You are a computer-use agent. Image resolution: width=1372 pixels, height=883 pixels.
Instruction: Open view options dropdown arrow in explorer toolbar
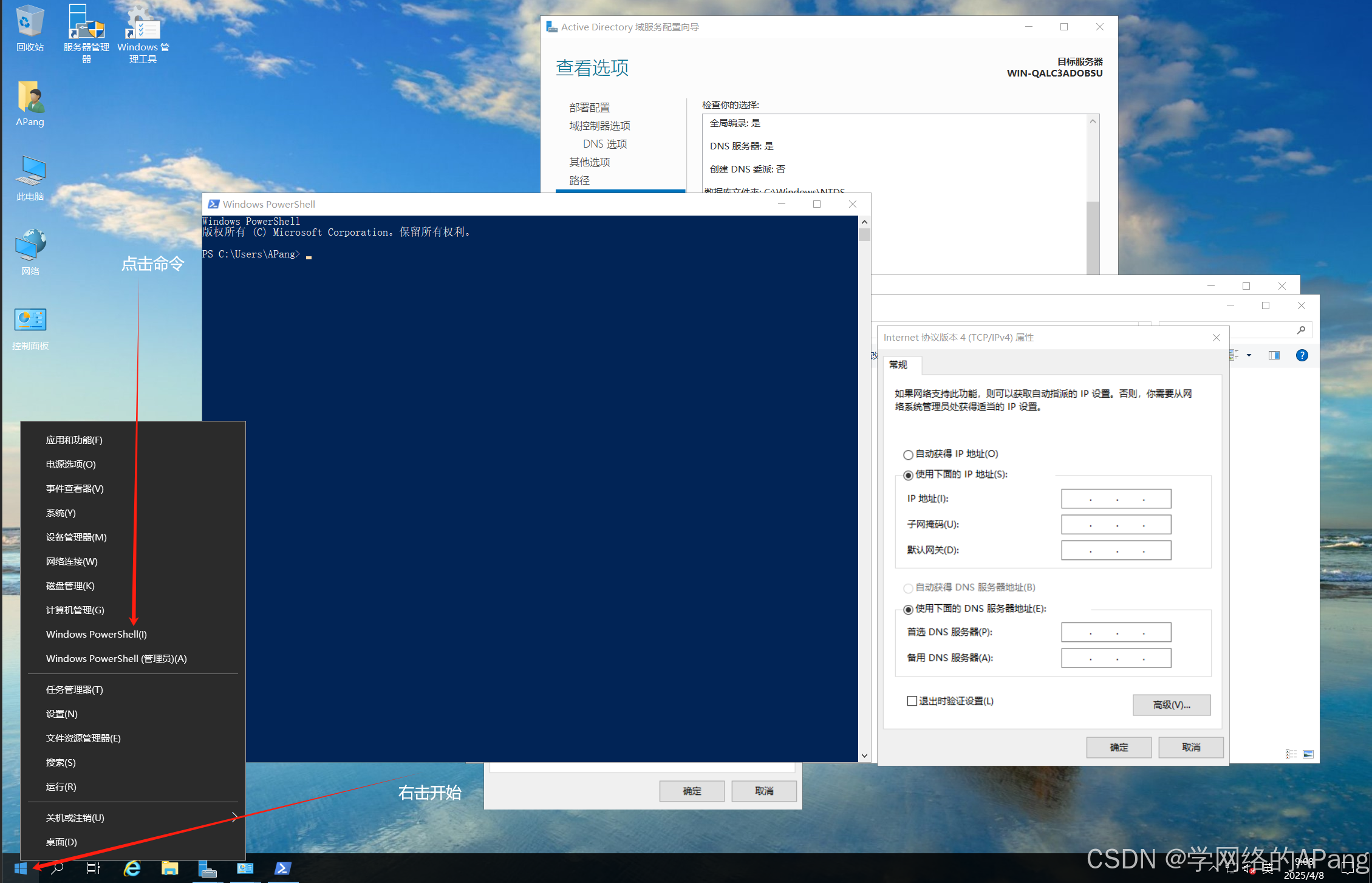[x=1249, y=356]
